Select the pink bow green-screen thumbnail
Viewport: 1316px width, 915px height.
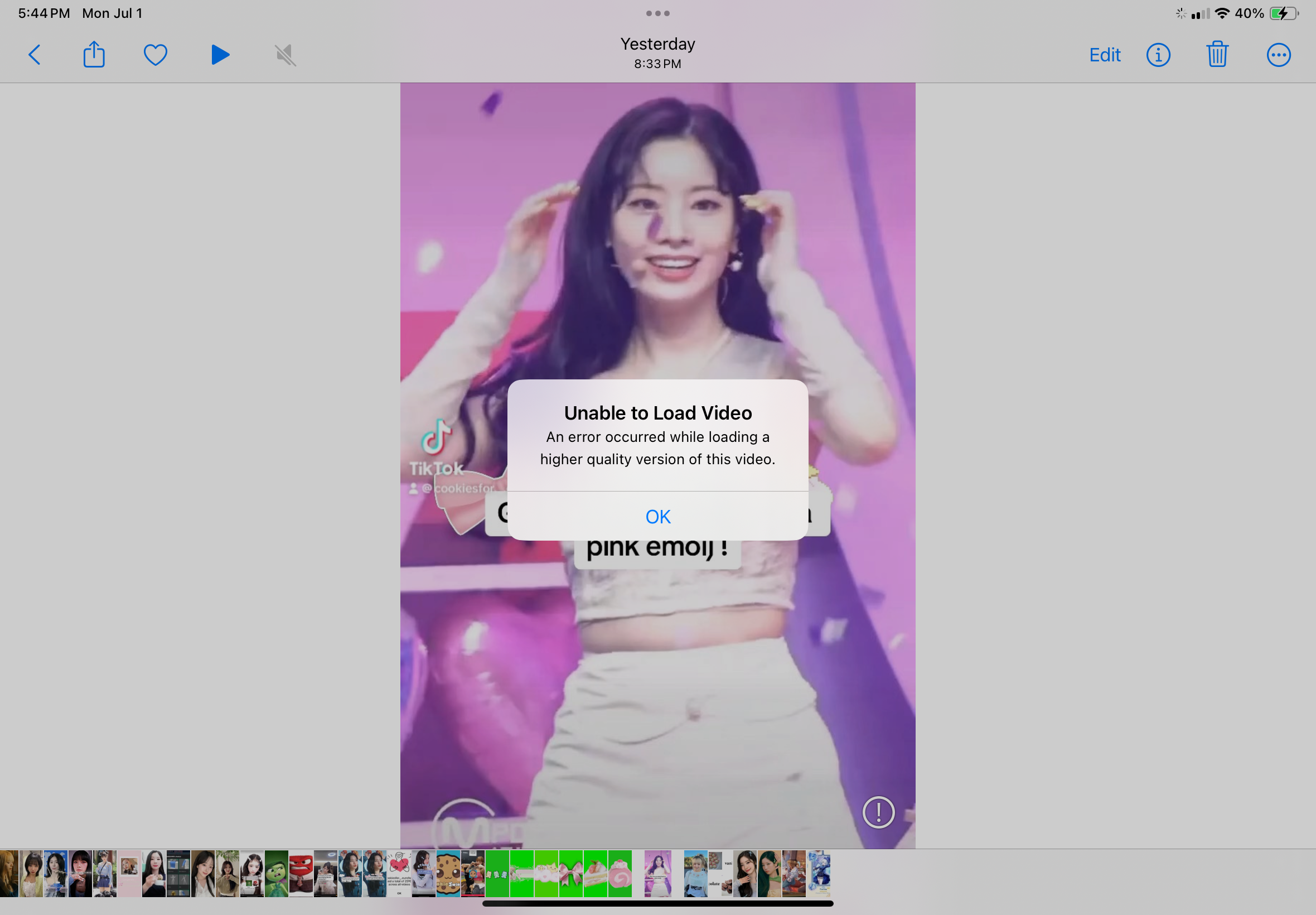[x=570, y=874]
